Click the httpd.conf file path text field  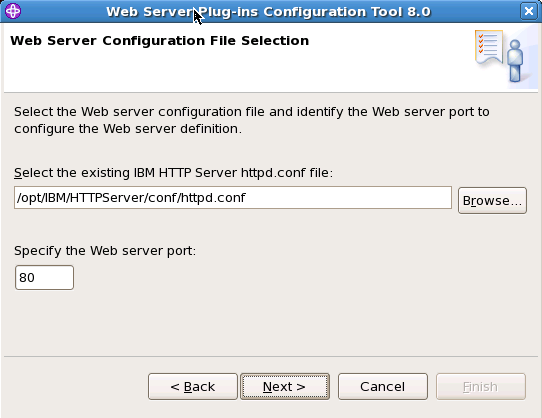pos(233,198)
